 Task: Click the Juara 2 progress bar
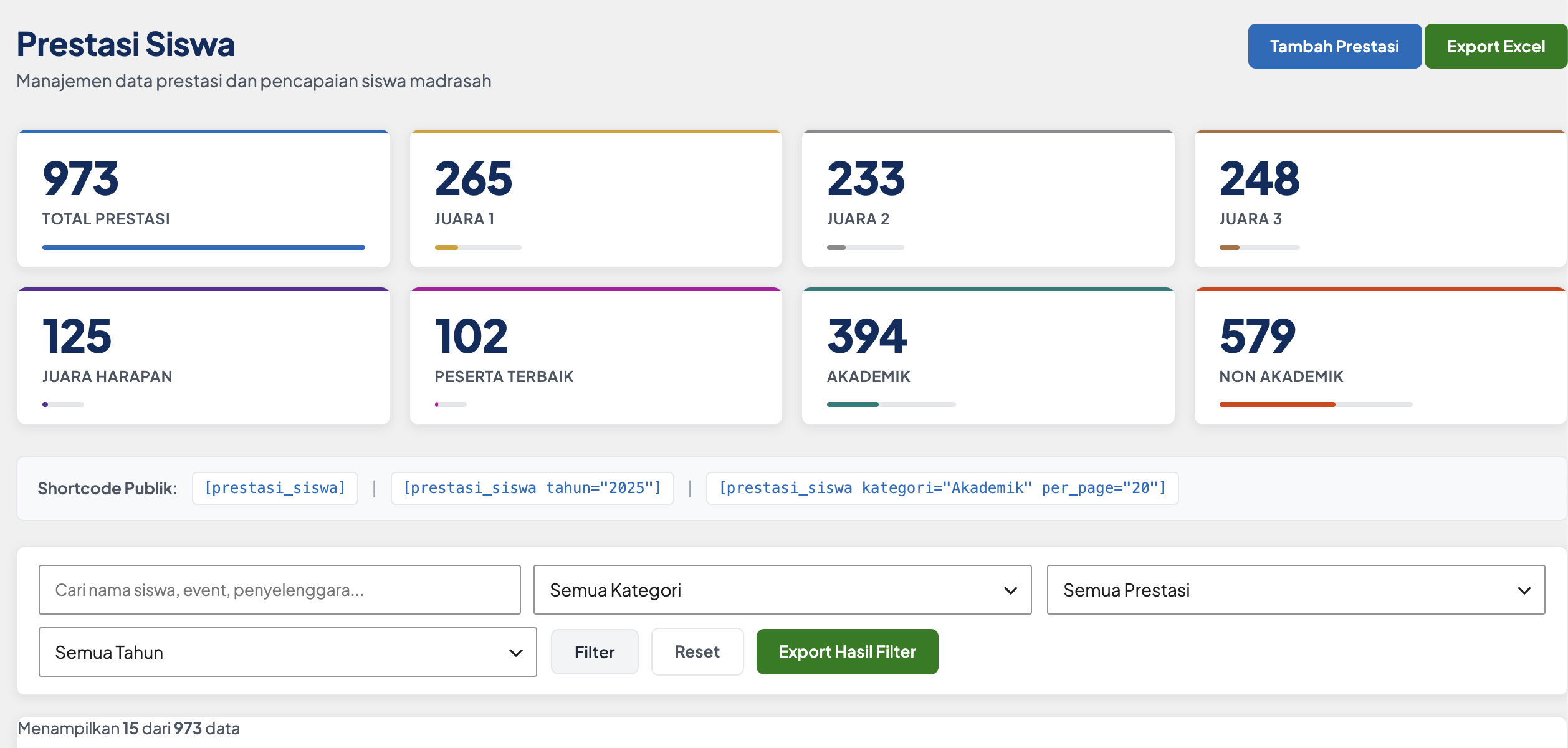(866, 247)
